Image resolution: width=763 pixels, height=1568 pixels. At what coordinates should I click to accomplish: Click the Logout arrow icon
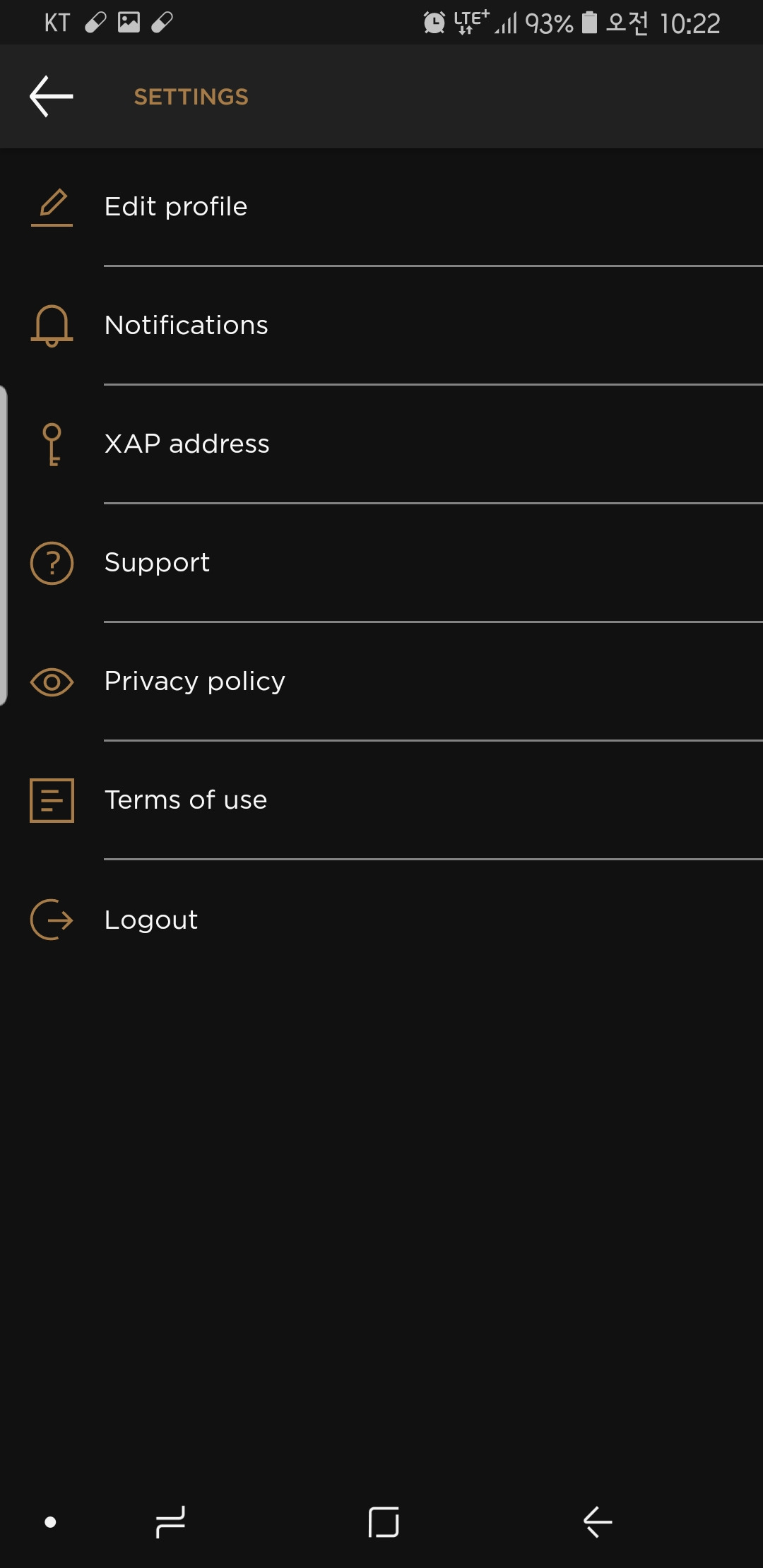click(52, 920)
